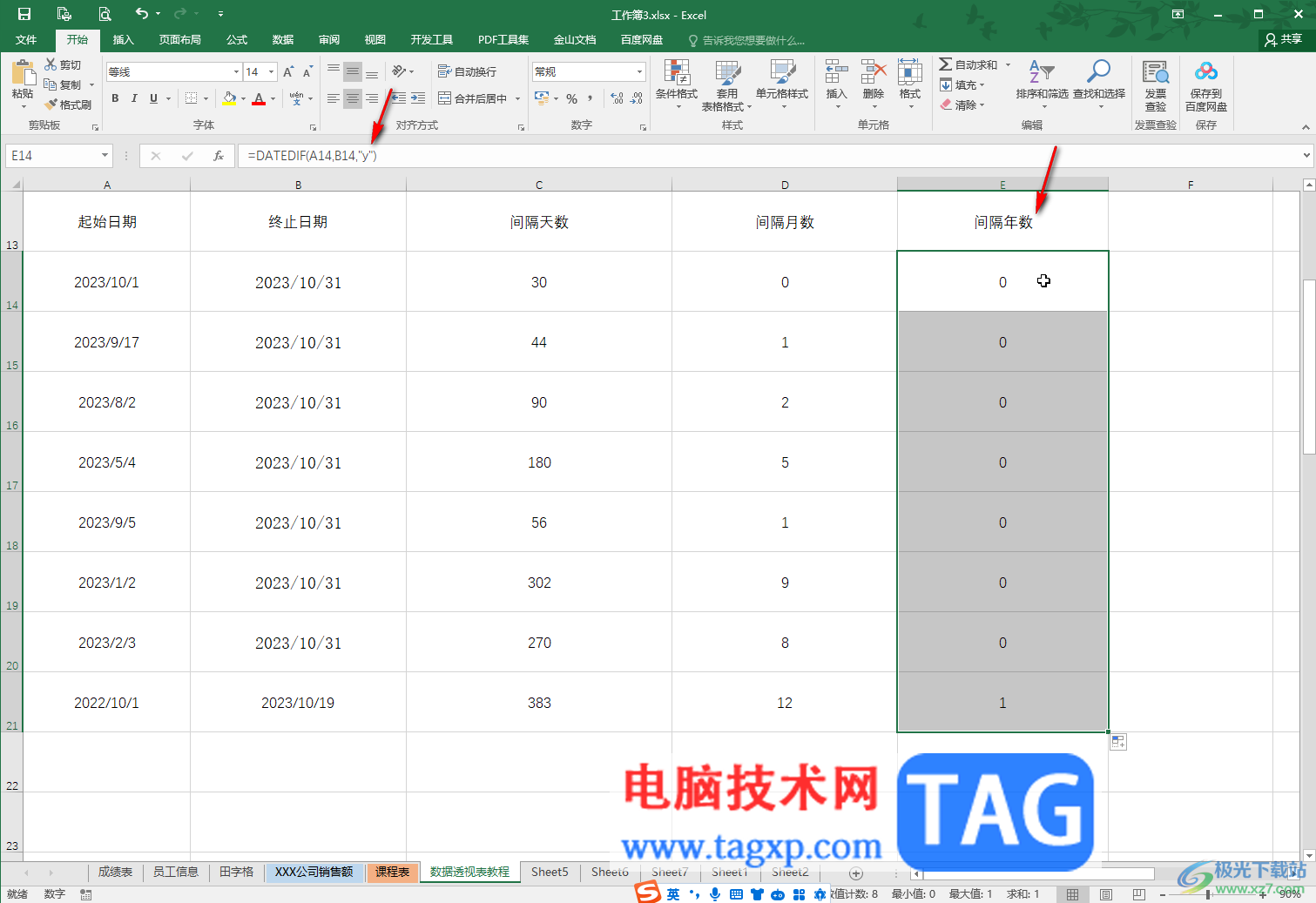The width and height of the screenshot is (1316, 903).
Task: Open Conditional Formatting (条件格式)
Action: coord(677,84)
